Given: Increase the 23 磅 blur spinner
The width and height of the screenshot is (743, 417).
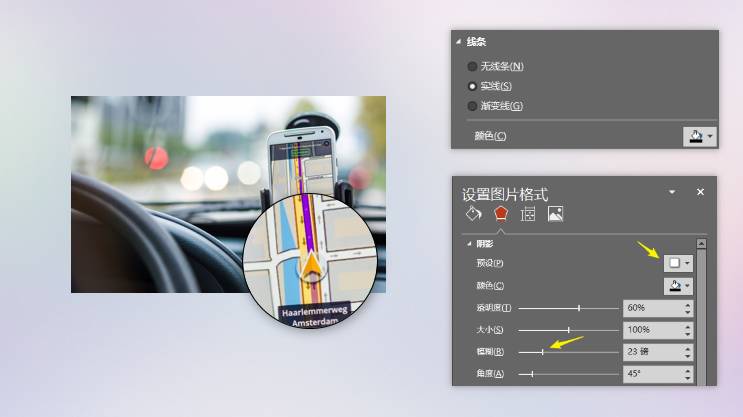Looking at the screenshot, I should click(688, 348).
